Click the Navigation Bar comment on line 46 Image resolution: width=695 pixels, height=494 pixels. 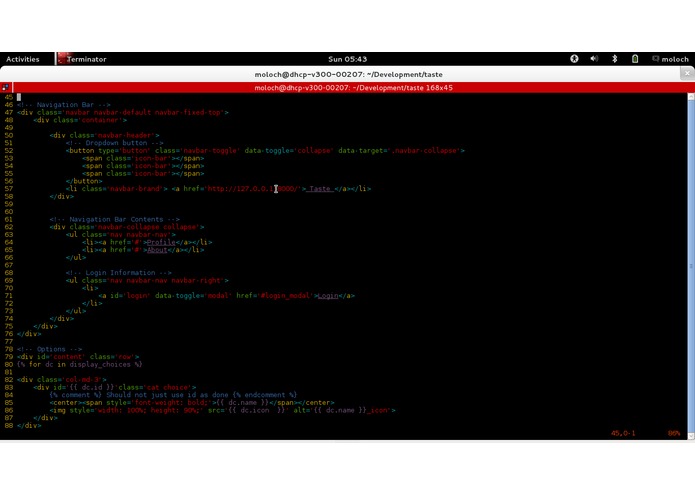(x=63, y=105)
